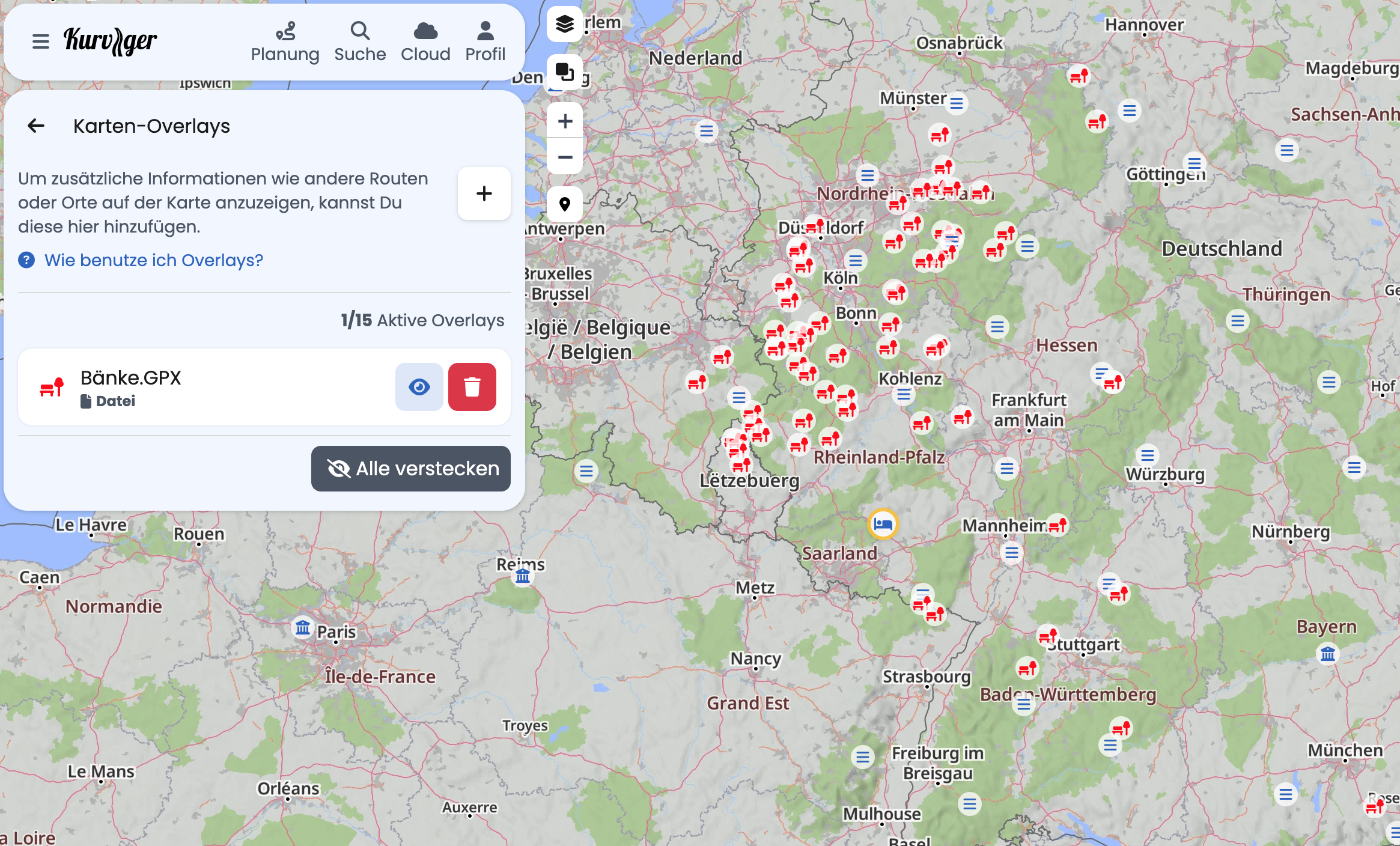This screenshot has width=1400, height=846.
Task: Click the hotel bed marker near Saarland
Action: [883, 524]
